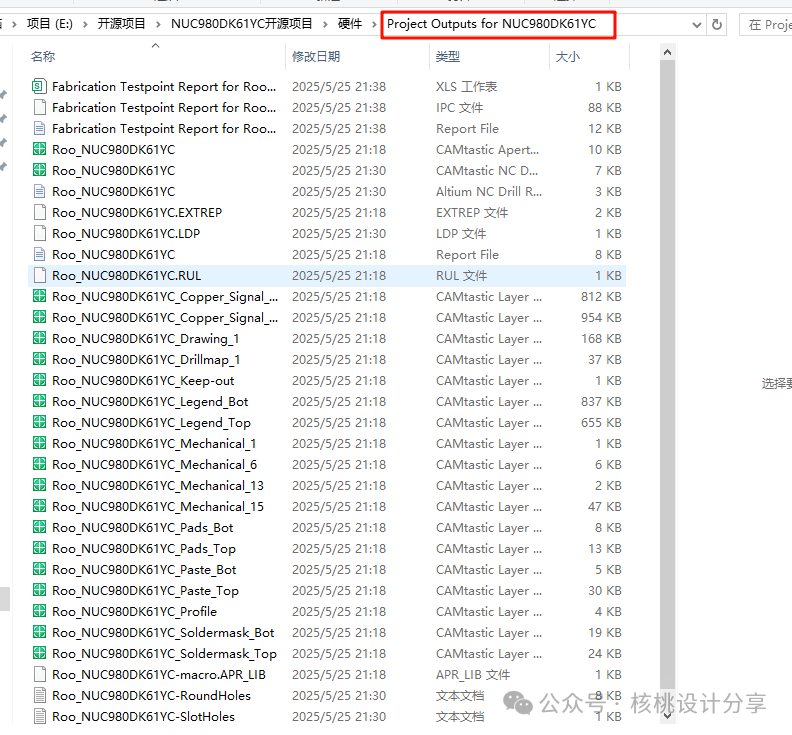Select the Roo_NUC980DK61YC_Mechanical_15 file name

[158, 506]
